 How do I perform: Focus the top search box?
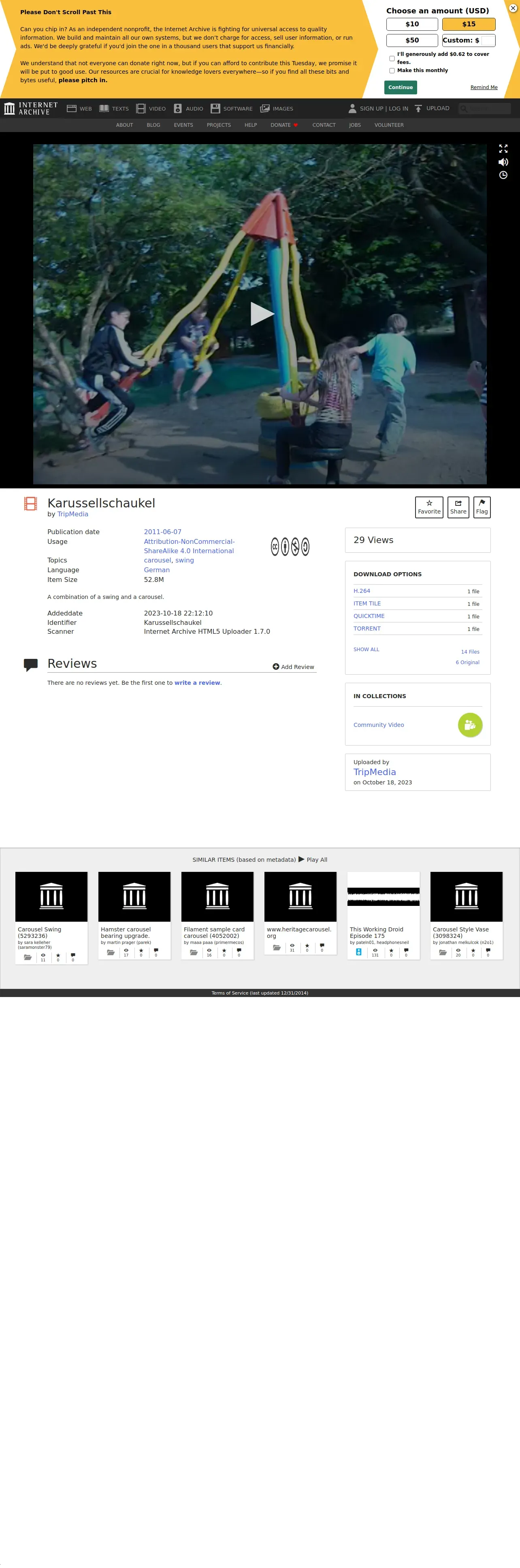(485, 109)
